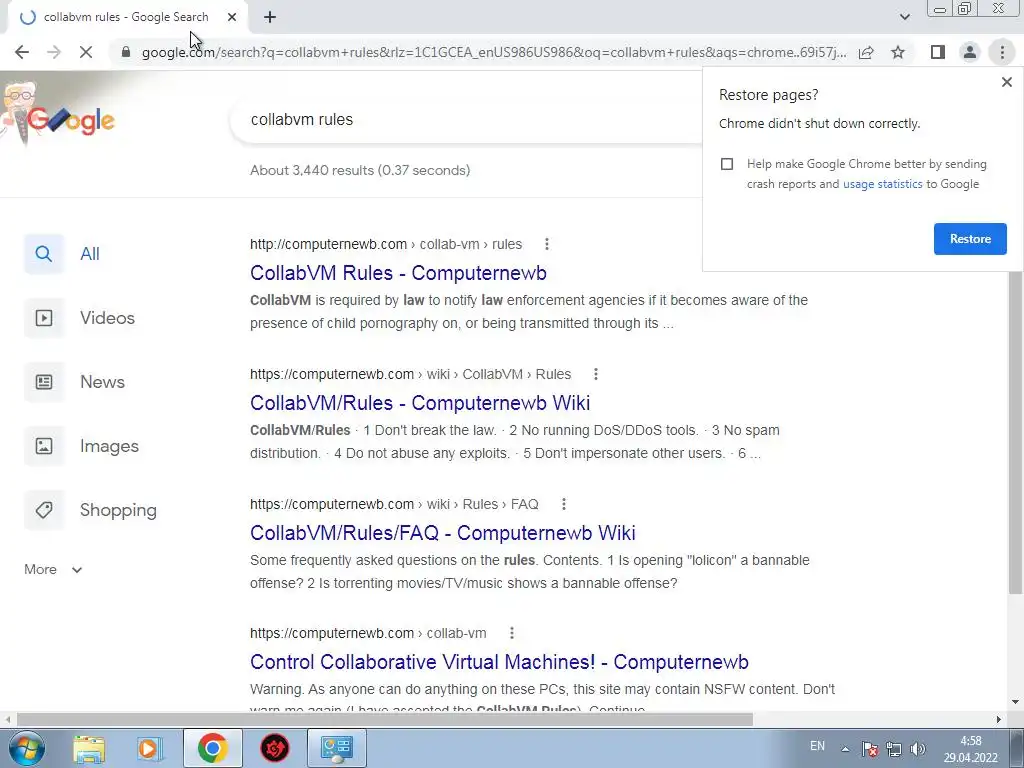Click the vertical page scrollbar
Viewport: 1024px width, 768px height.
point(1015,434)
